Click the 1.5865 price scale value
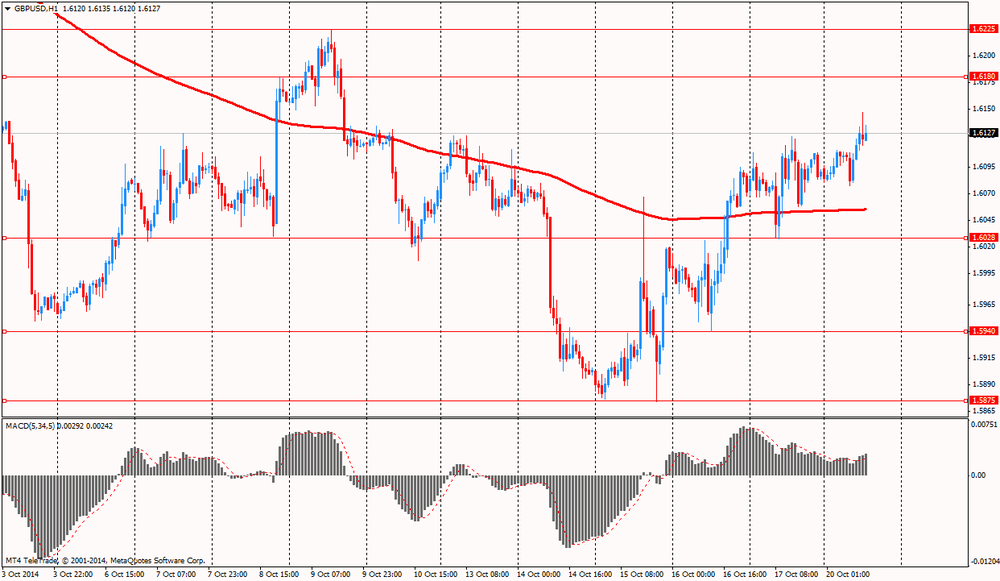Screen dimensions: 1000x581 [x=983, y=411]
